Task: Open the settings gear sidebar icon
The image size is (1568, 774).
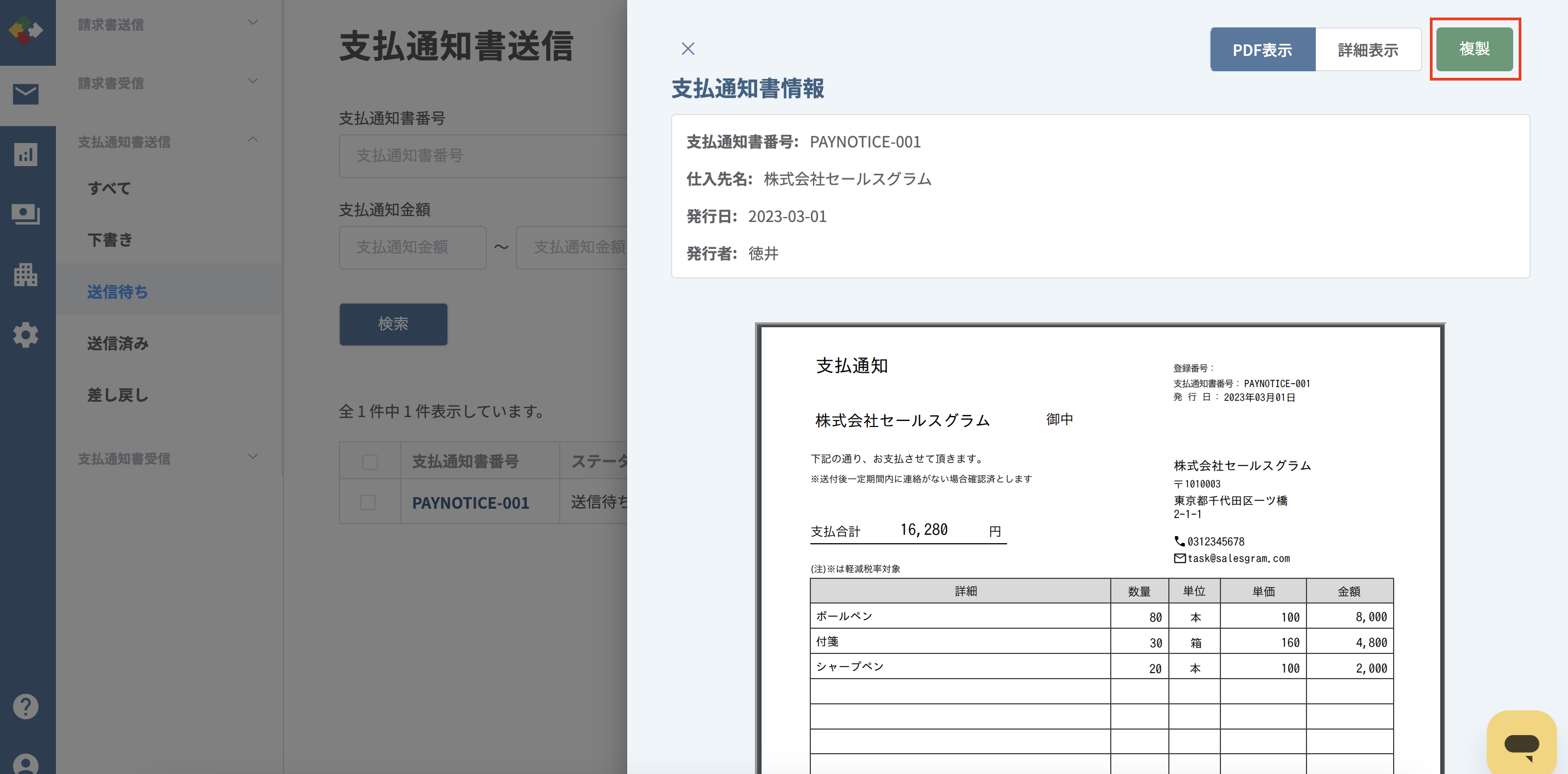Action: pyautogui.click(x=26, y=335)
